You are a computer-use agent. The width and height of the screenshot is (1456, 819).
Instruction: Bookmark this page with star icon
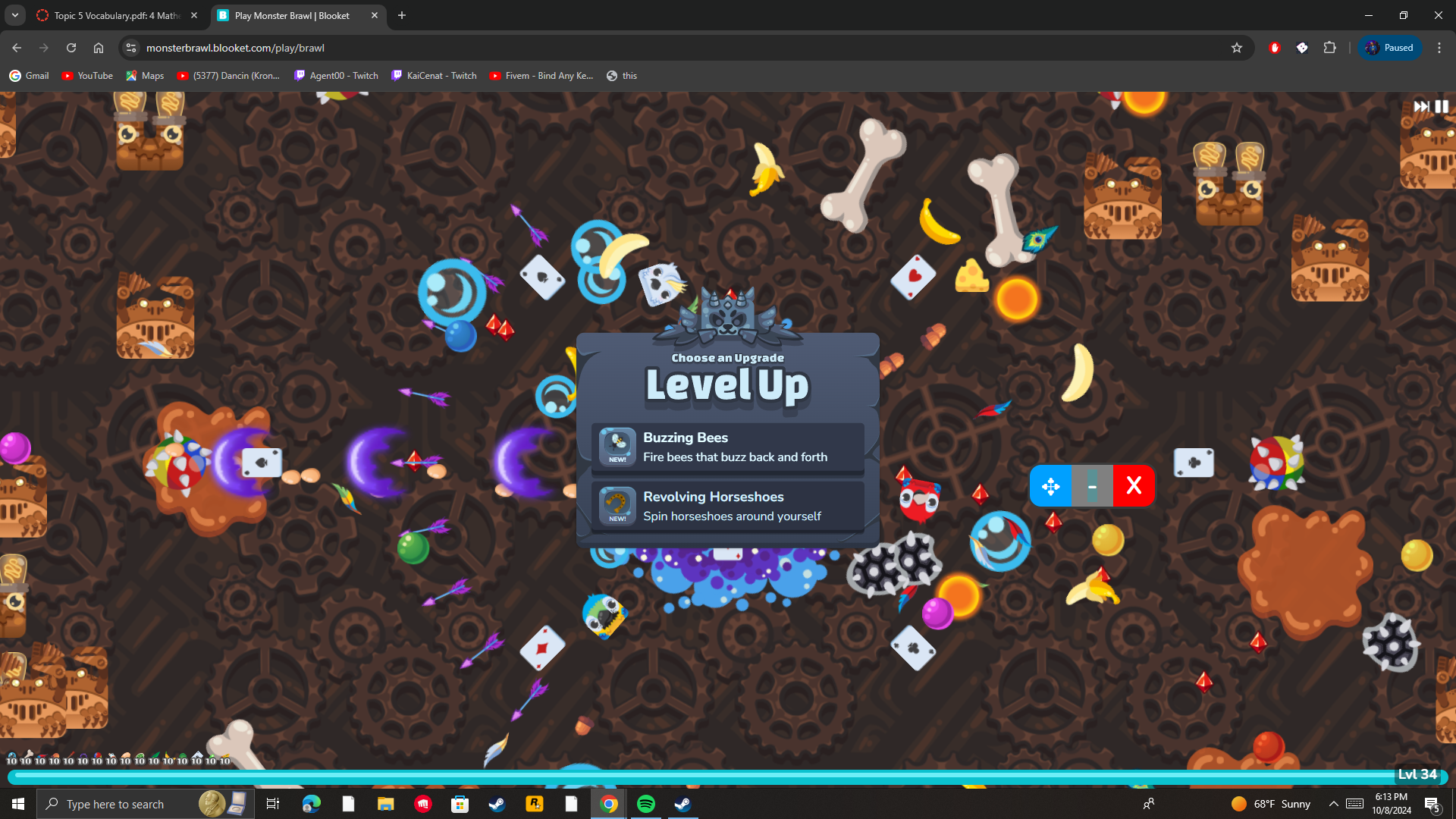click(1237, 48)
